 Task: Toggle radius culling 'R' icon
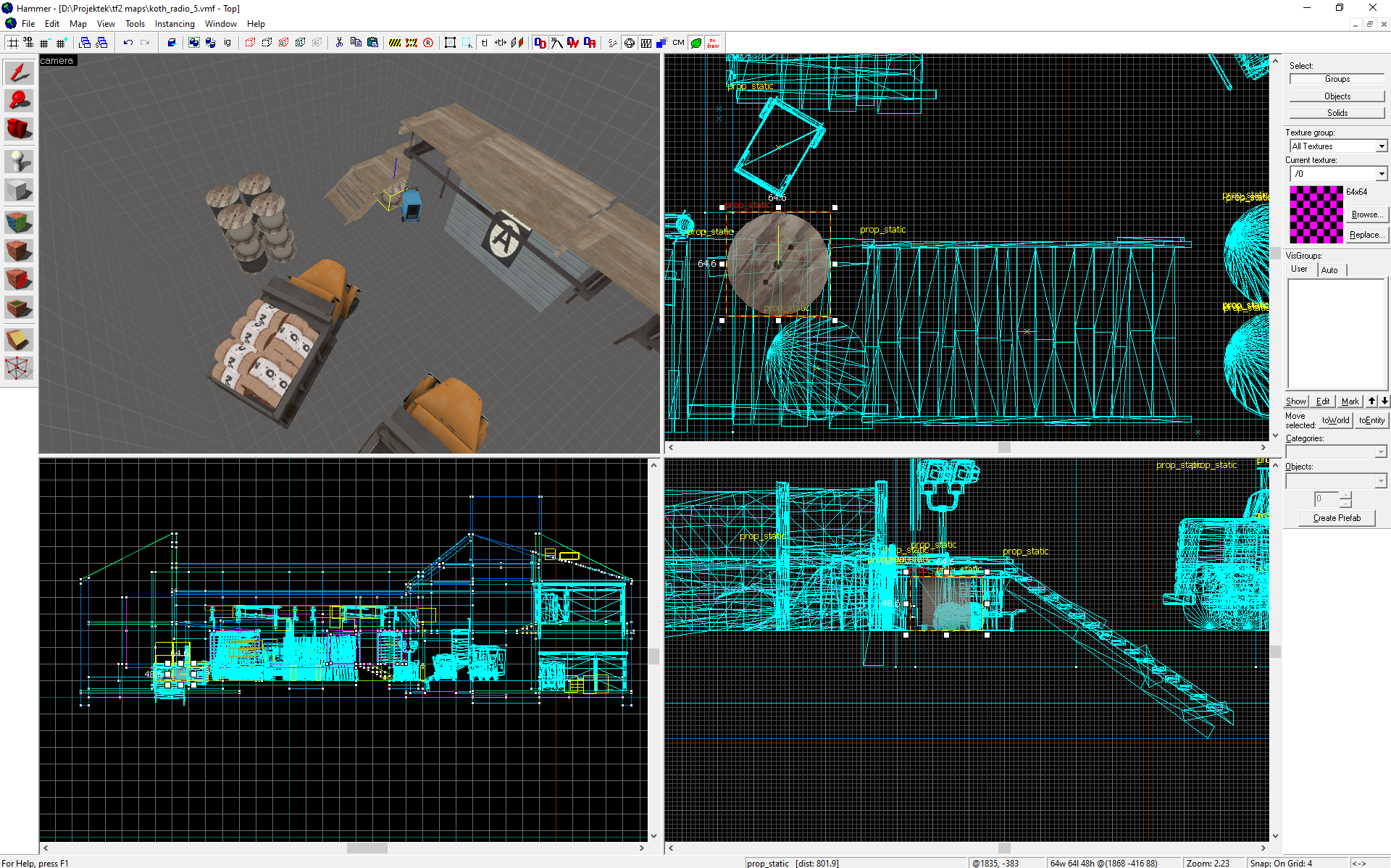(428, 43)
